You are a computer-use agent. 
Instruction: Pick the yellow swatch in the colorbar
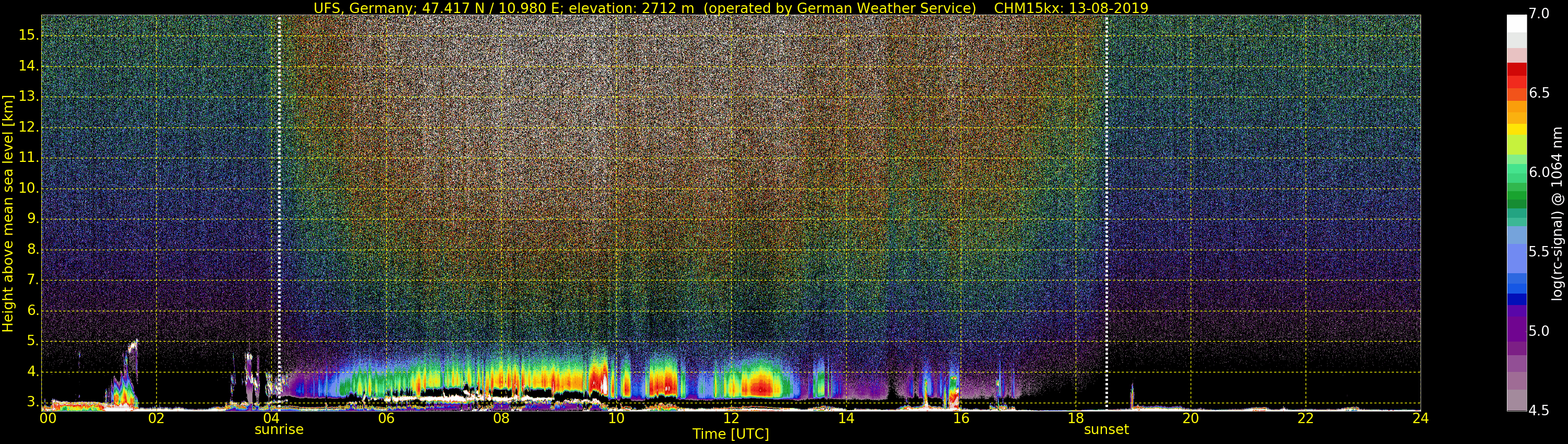point(1516,130)
